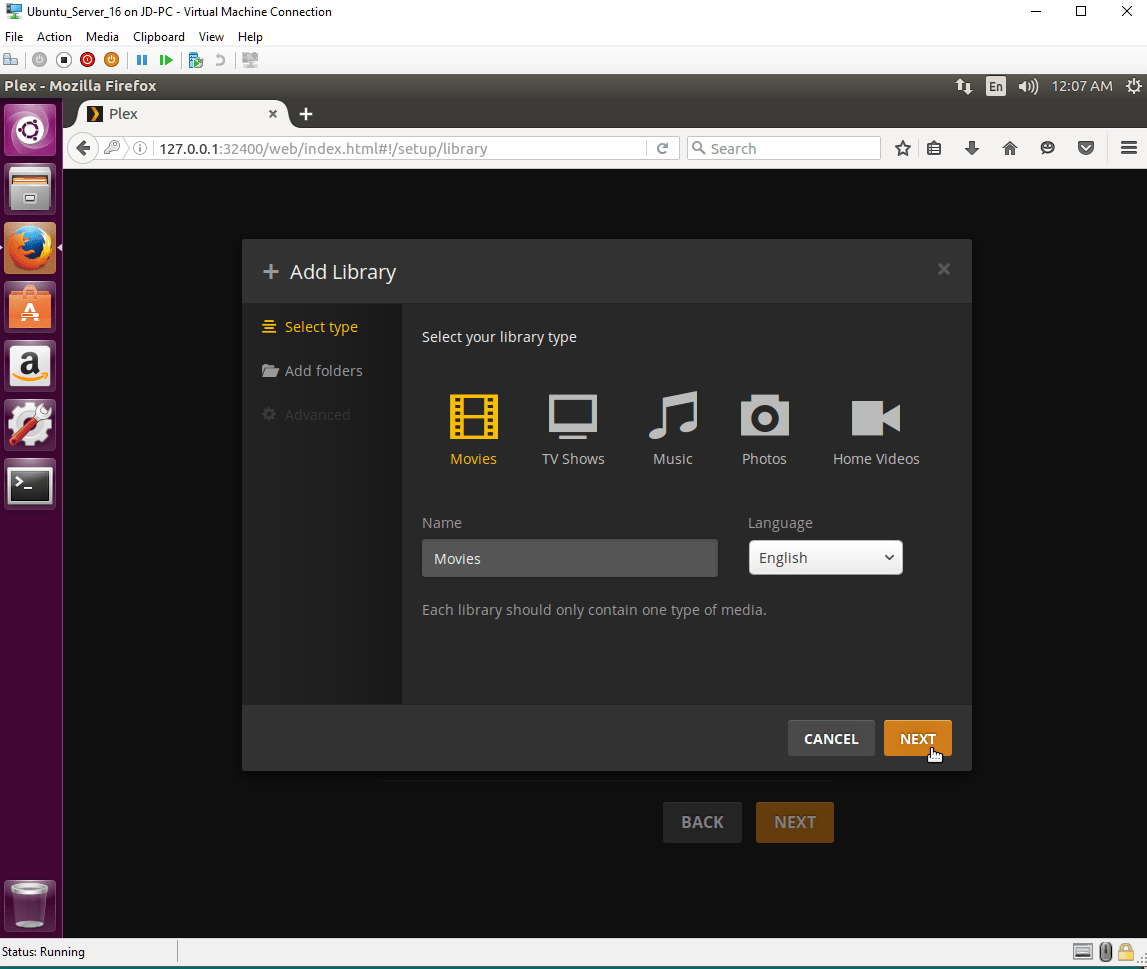Open the File menu of VM Connection
Image resolution: width=1147 pixels, height=969 pixels.
tap(14, 37)
